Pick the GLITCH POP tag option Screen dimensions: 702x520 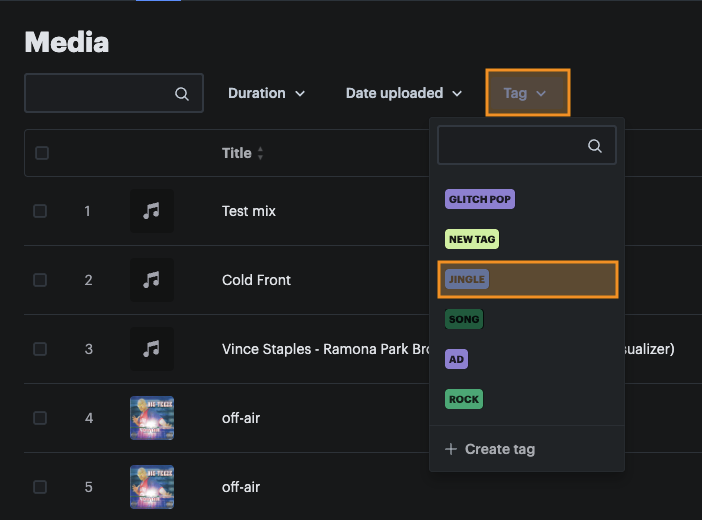tap(480, 199)
